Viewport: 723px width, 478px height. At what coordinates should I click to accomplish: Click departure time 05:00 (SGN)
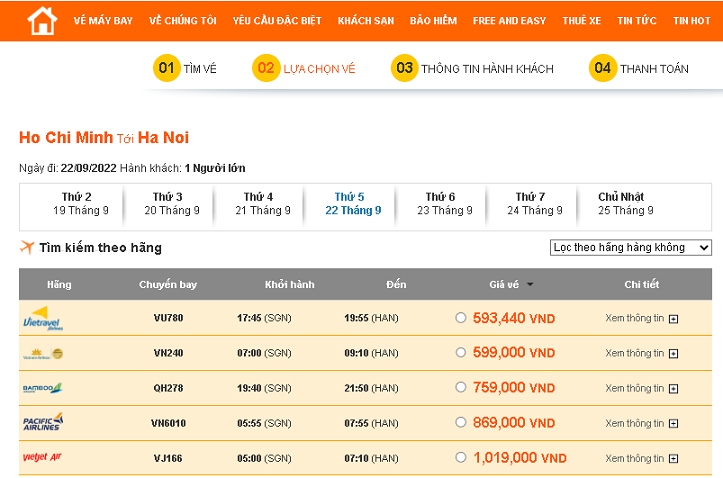264,458
